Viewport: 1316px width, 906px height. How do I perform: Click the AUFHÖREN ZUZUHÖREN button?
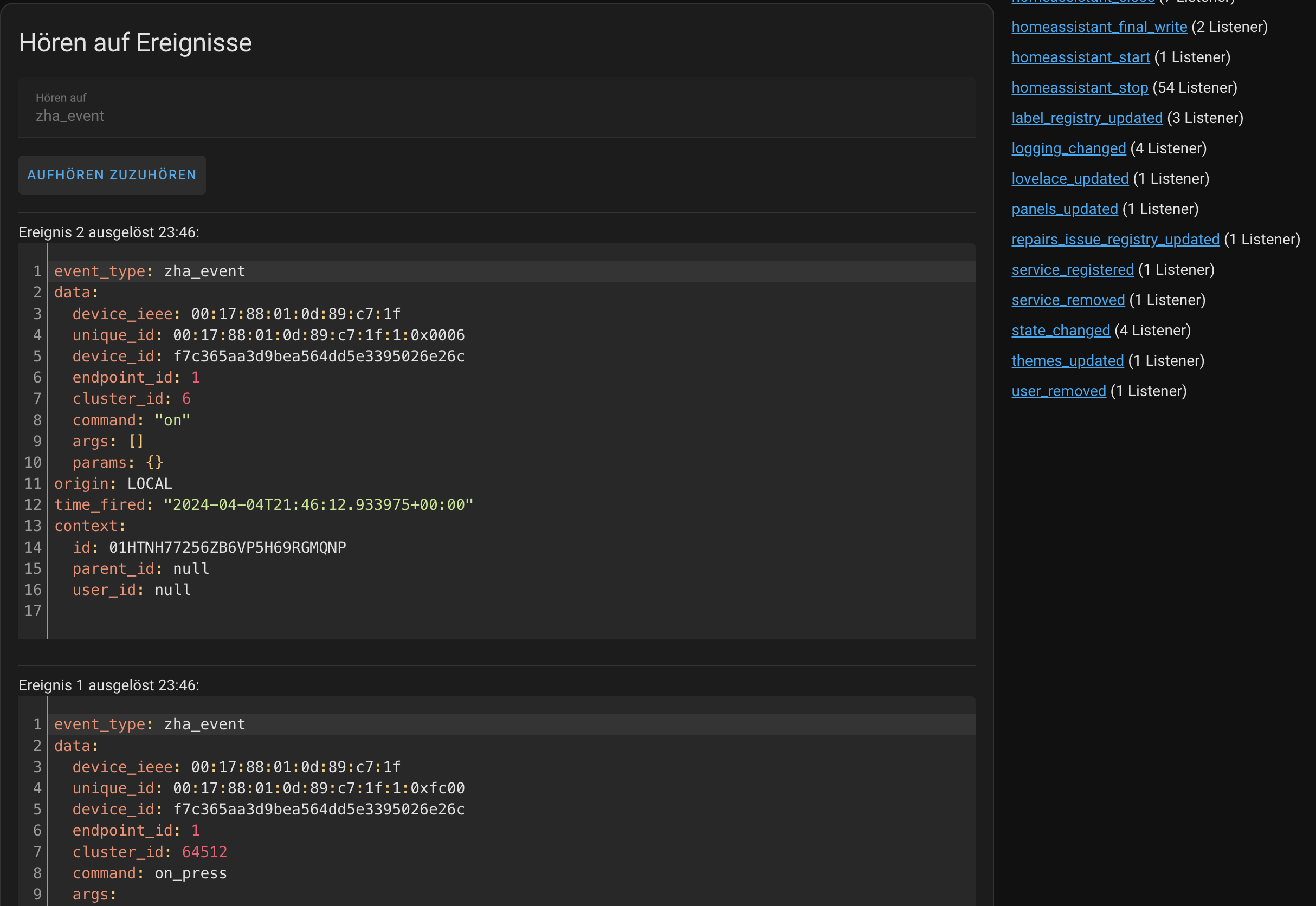pos(112,175)
